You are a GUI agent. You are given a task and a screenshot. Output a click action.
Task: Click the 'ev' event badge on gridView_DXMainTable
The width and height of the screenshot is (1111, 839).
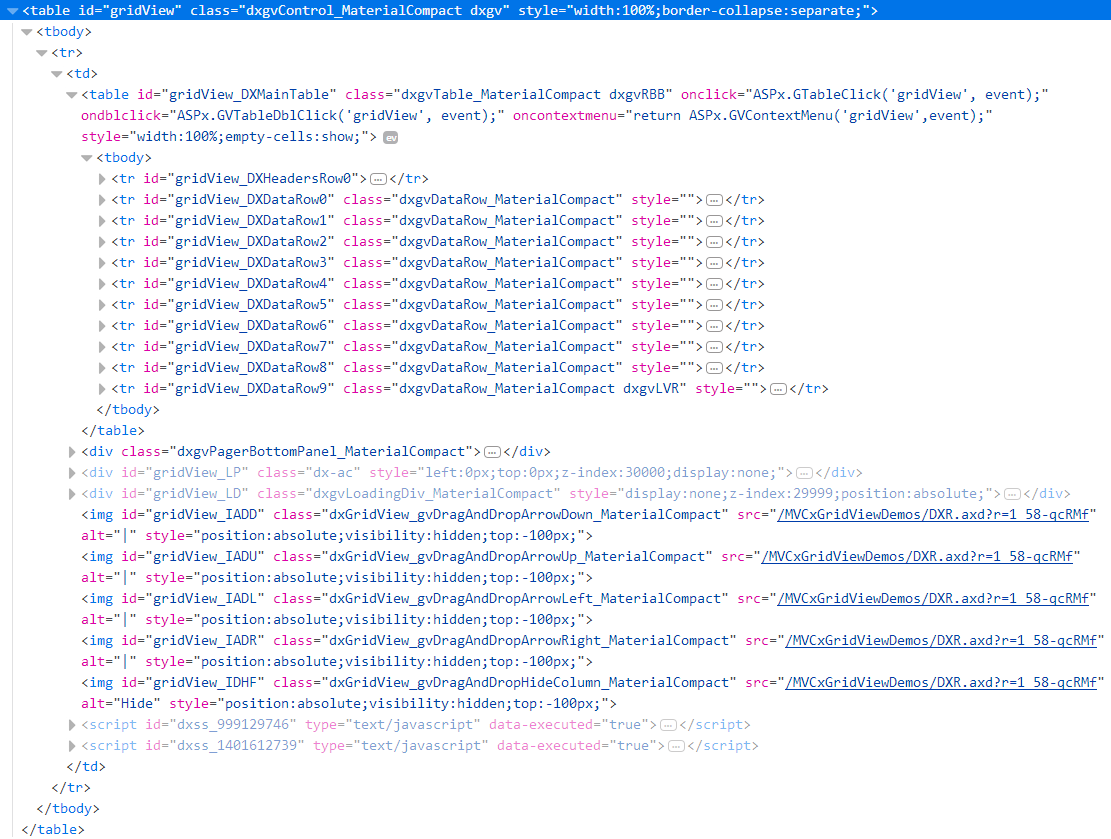391,137
